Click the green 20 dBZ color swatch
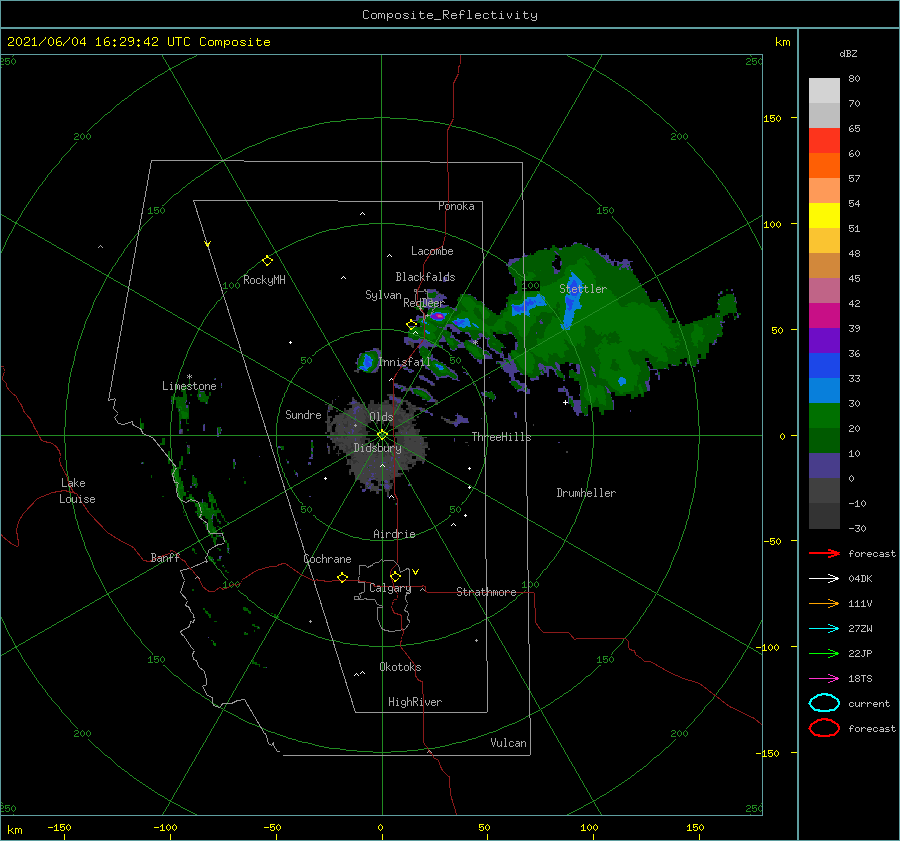The width and height of the screenshot is (900, 841). [824, 416]
